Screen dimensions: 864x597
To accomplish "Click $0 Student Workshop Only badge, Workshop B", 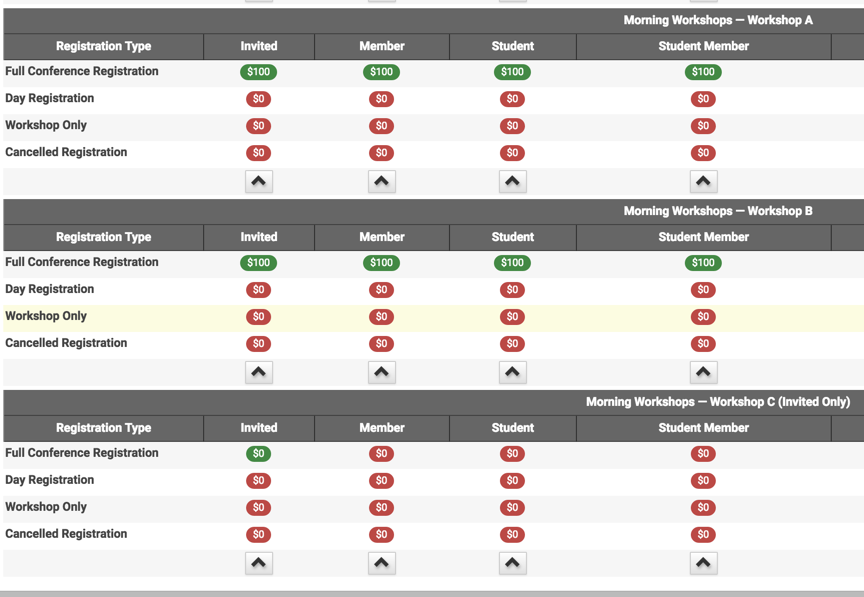I will [x=512, y=316].
